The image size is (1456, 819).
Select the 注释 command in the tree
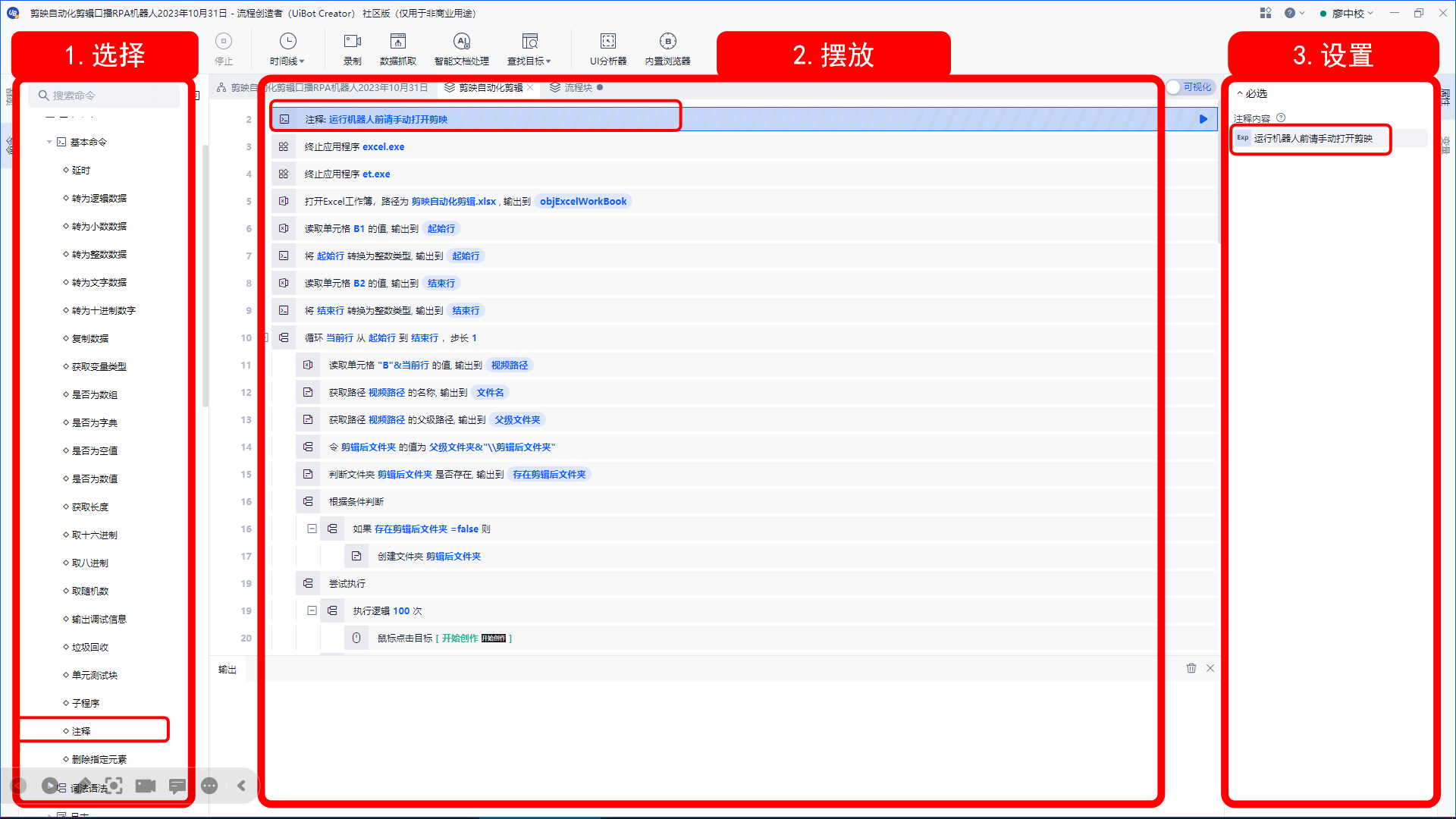[x=81, y=731]
